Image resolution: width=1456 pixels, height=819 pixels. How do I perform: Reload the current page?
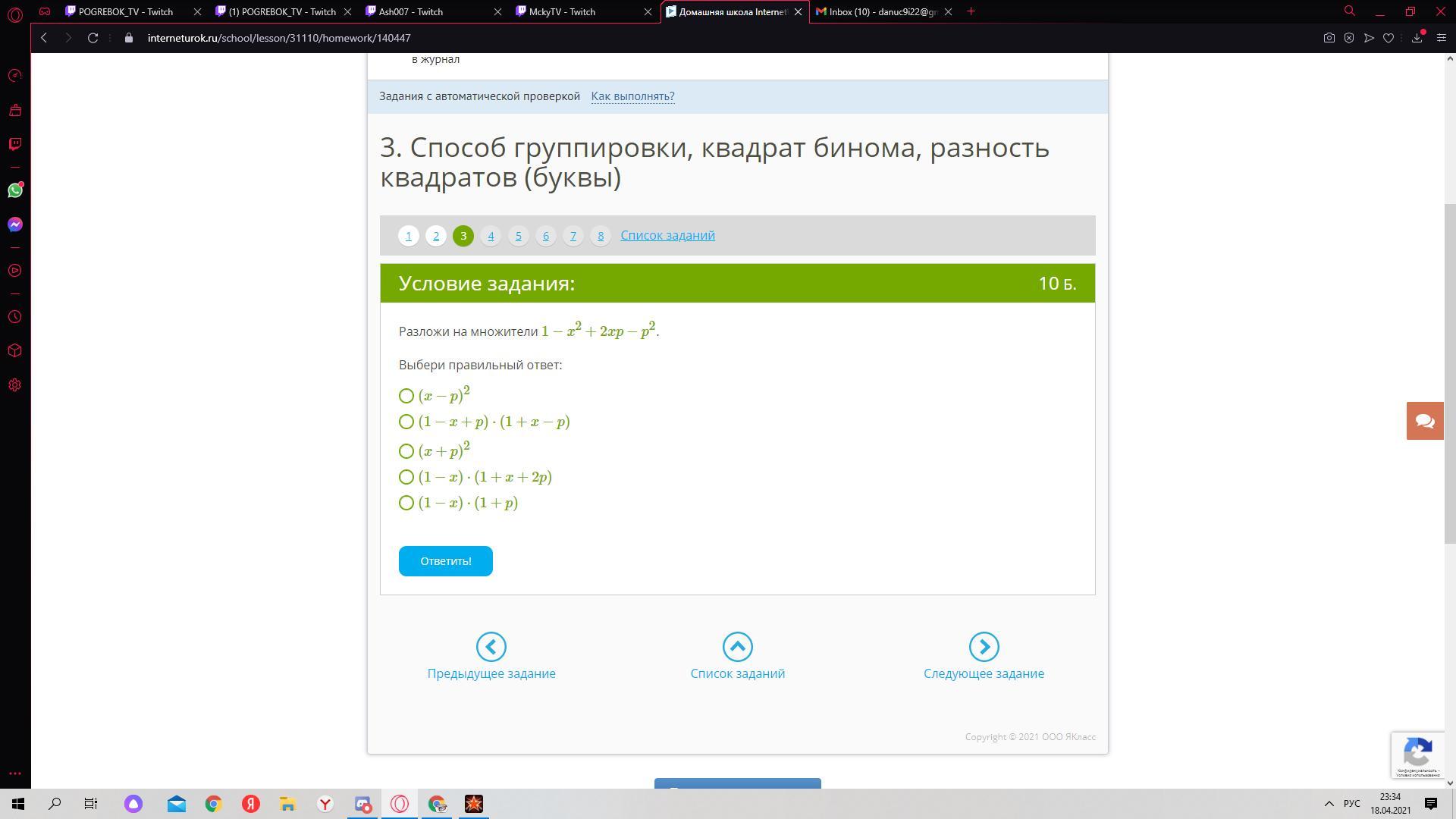(93, 38)
